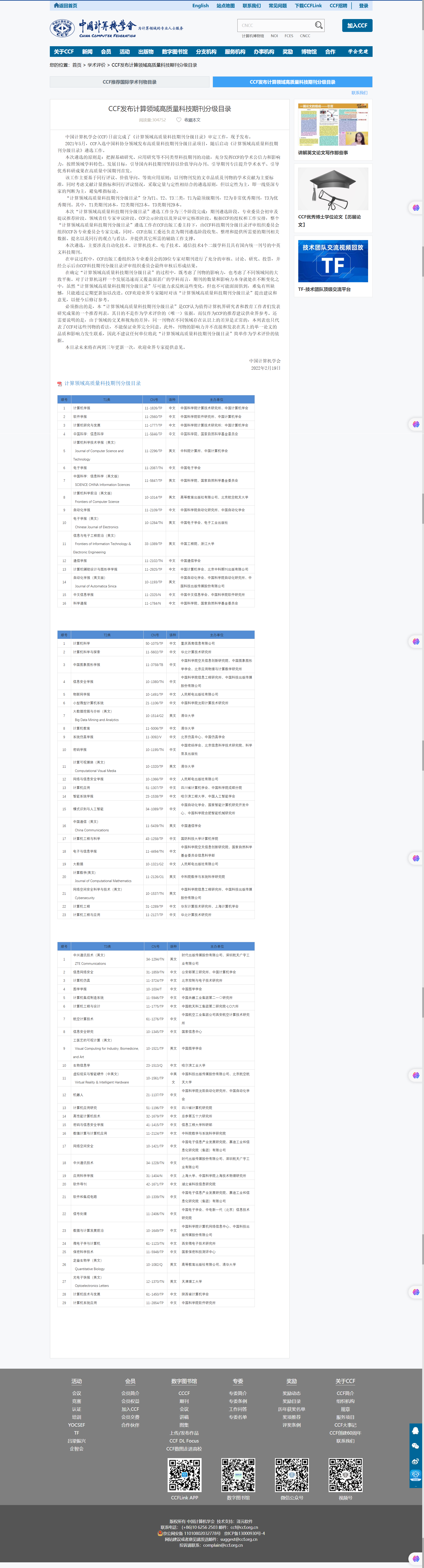Open the 会员权益 footer link
This screenshot has width=424, height=1568.
coord(130,1401)
